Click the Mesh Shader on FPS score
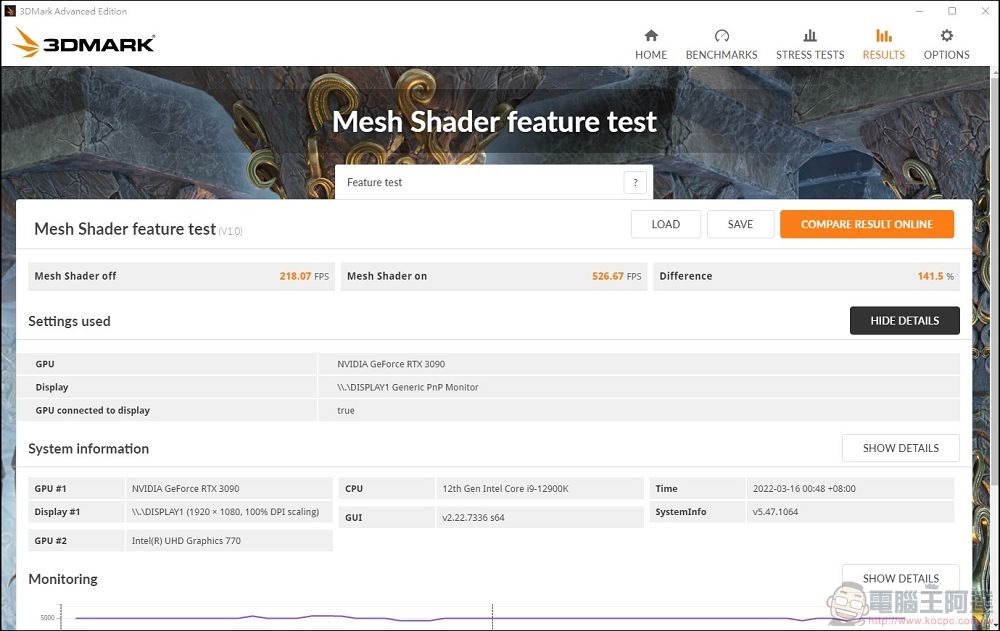Screen dimensions: 1000x631 [608, 276]
